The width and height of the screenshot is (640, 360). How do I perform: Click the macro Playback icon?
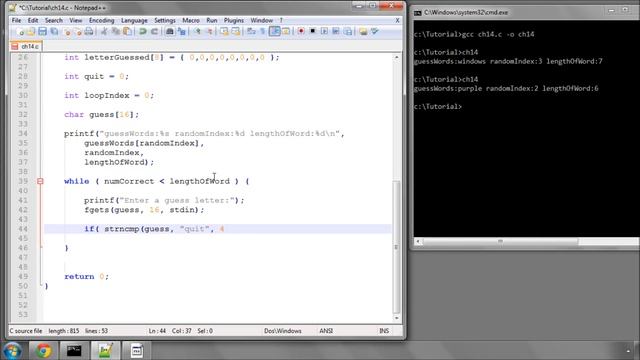(x=324, y=31)
